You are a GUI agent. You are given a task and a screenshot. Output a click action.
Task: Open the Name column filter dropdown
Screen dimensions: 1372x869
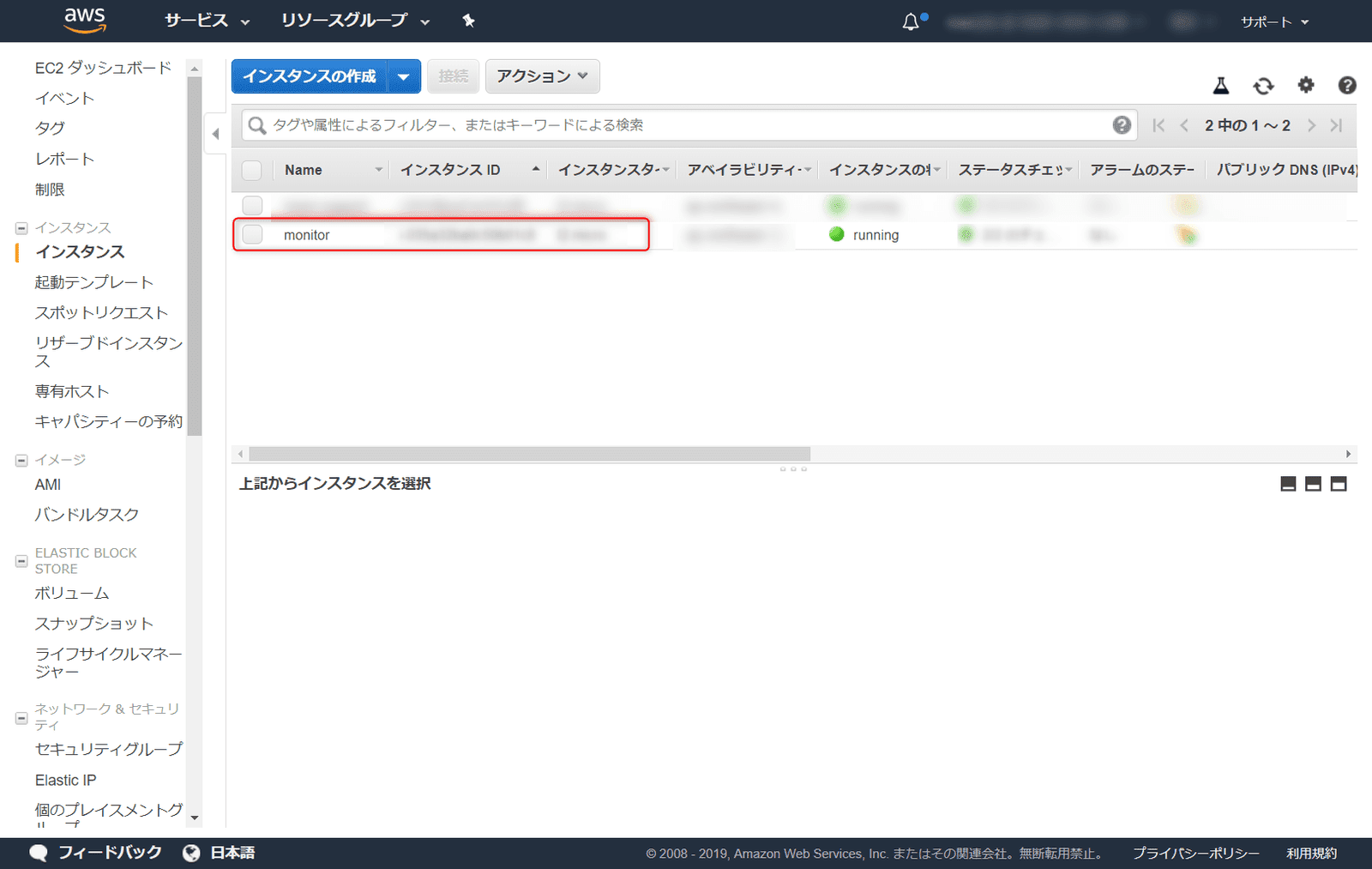point(381,169)
